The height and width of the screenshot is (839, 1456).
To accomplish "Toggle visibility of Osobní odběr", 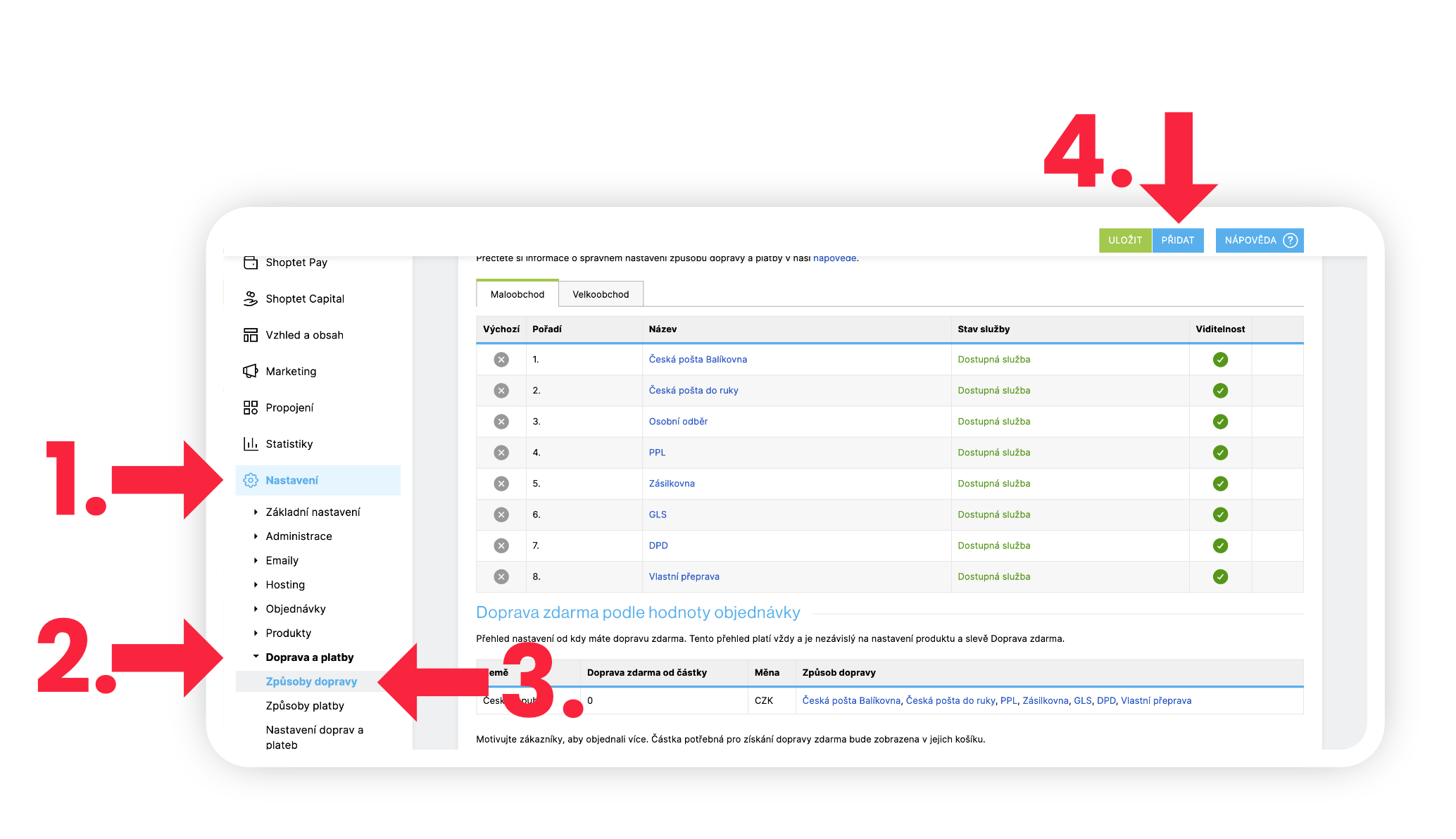I will coord(1220,422).
